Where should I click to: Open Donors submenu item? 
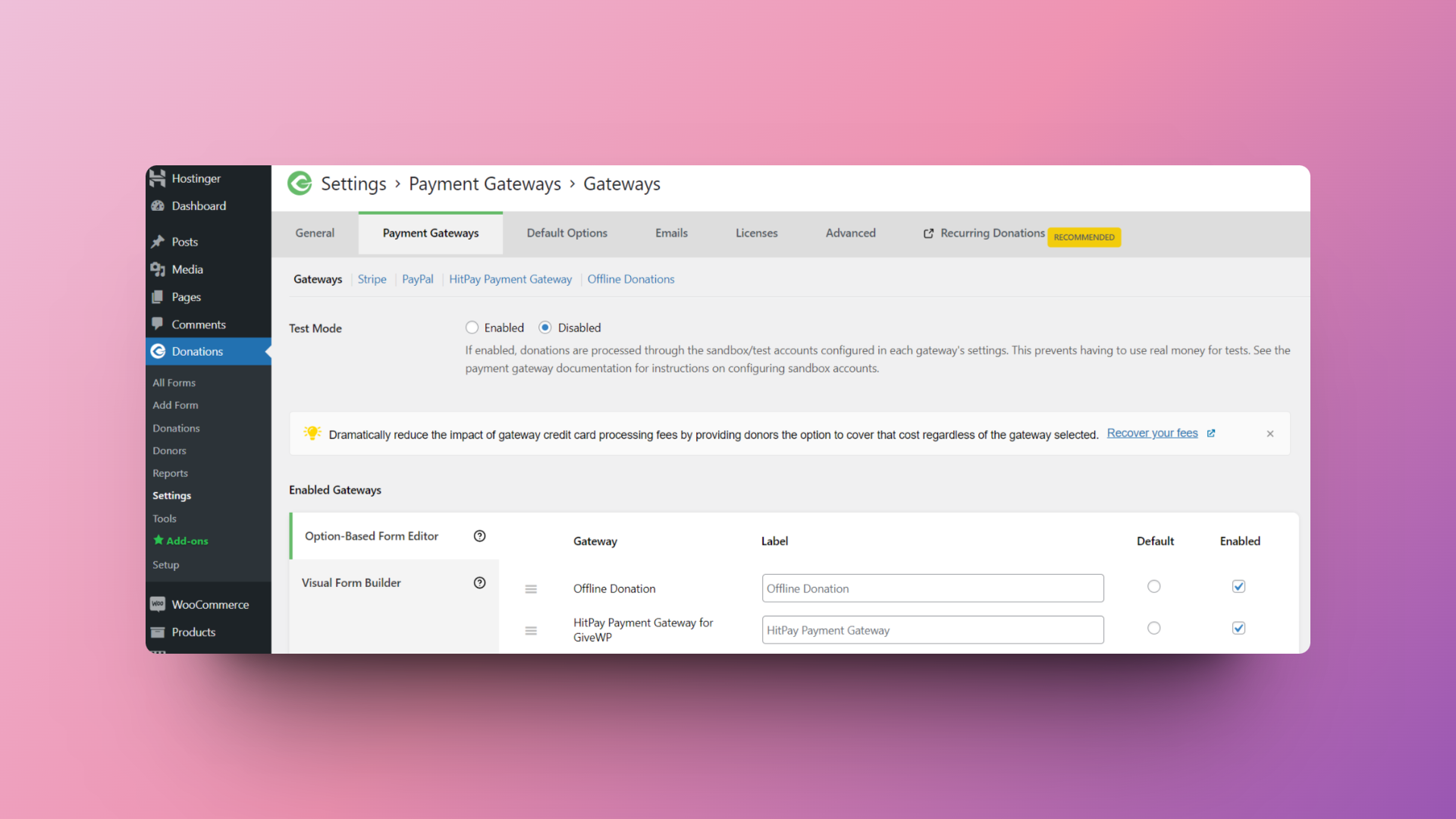169,450
